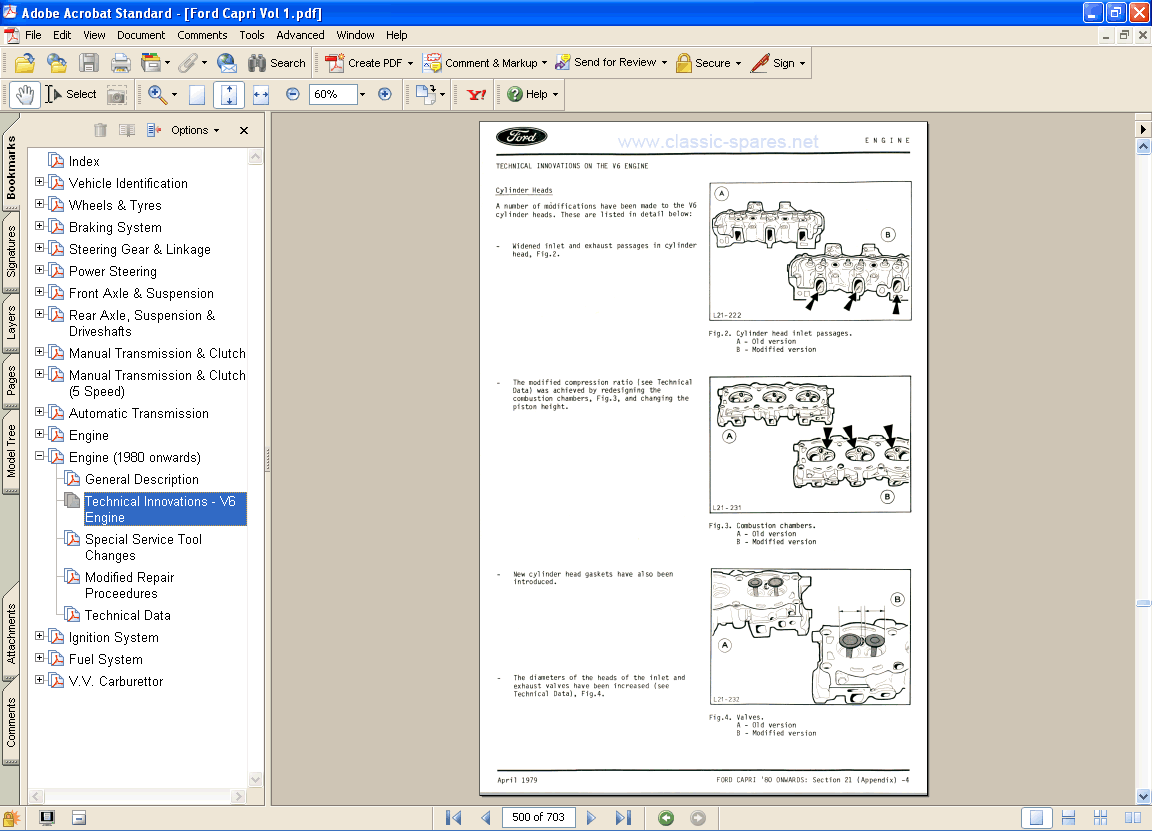Switch to the Pages side tab

[x=11, y=381]
